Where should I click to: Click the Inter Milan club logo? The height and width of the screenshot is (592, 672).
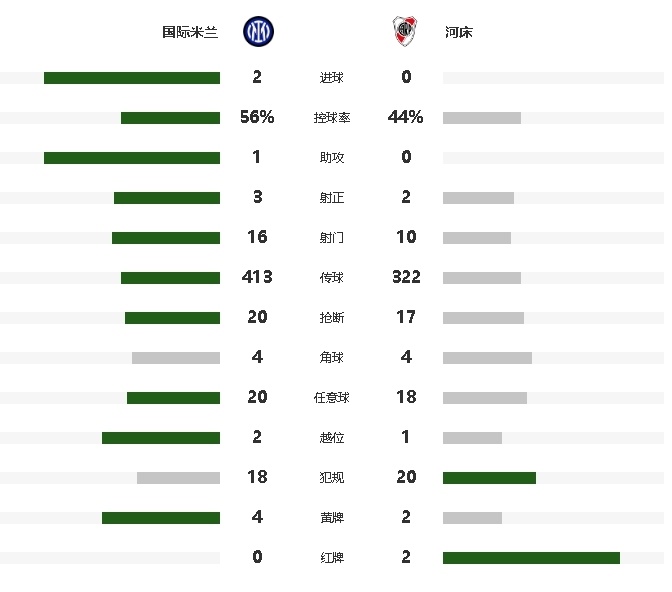[258, 32]
